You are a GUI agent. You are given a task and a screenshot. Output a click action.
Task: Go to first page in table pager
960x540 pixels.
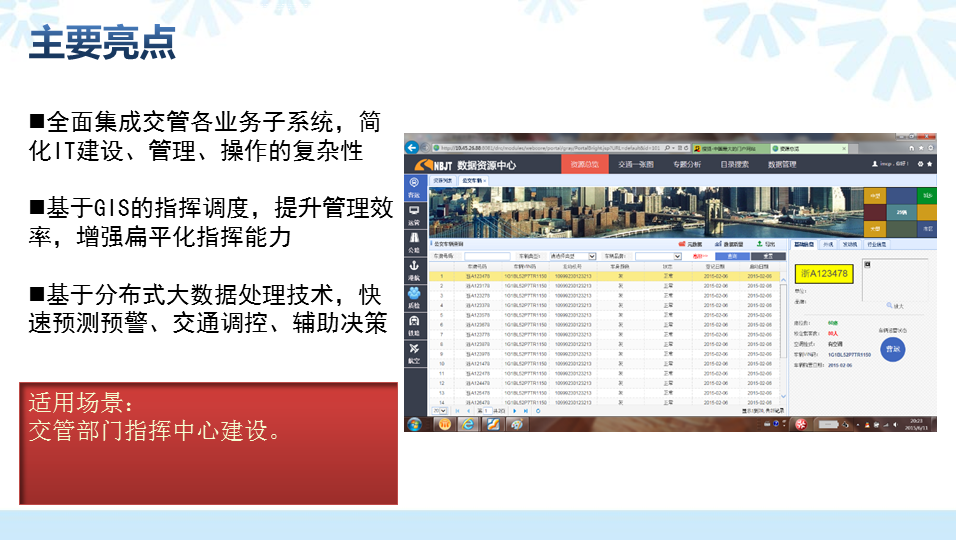click(457, 411)
